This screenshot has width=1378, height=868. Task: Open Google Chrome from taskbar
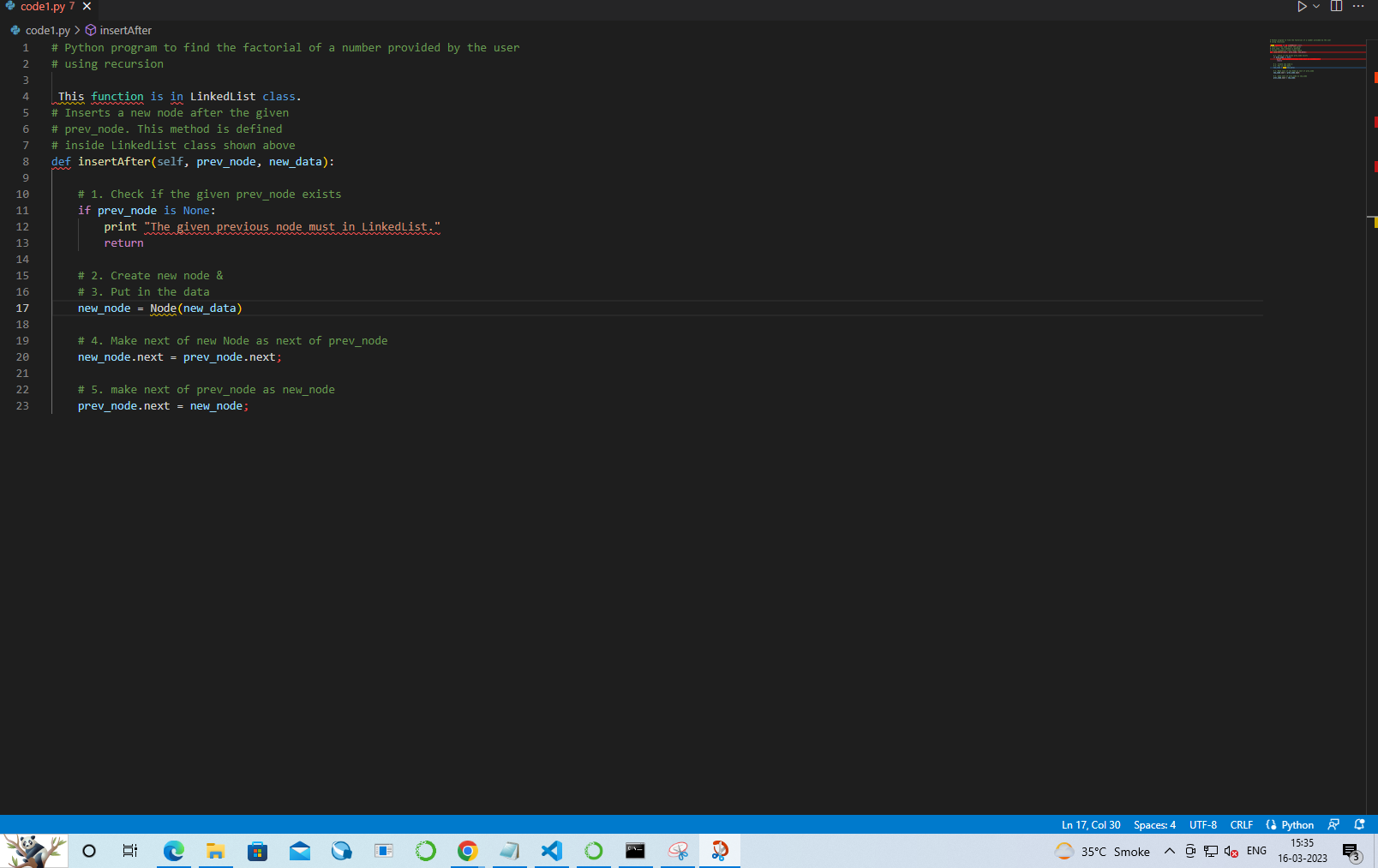(467, 851)
